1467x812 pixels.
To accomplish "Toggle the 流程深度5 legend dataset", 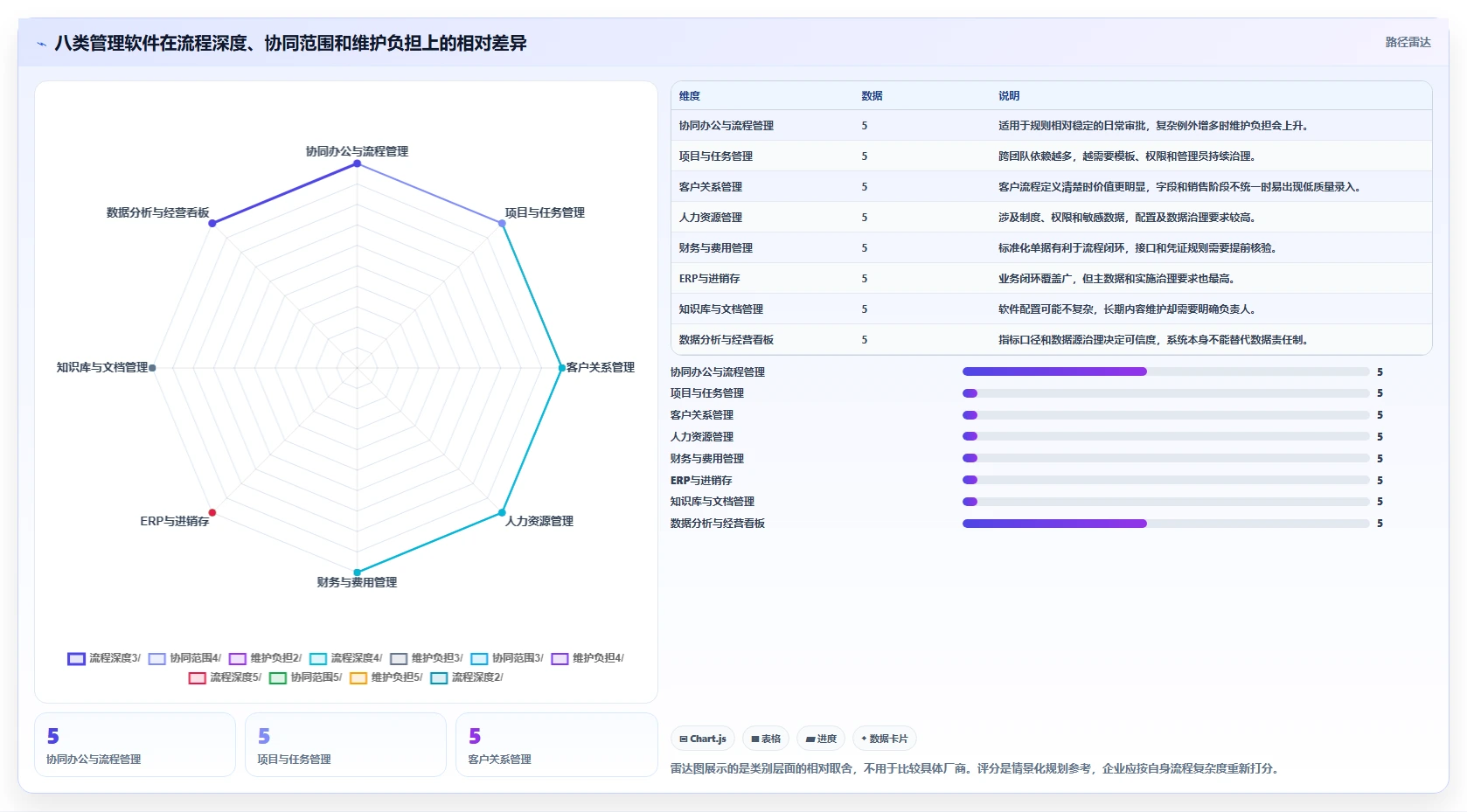I will pyautogui.click(x=225, y=677).
